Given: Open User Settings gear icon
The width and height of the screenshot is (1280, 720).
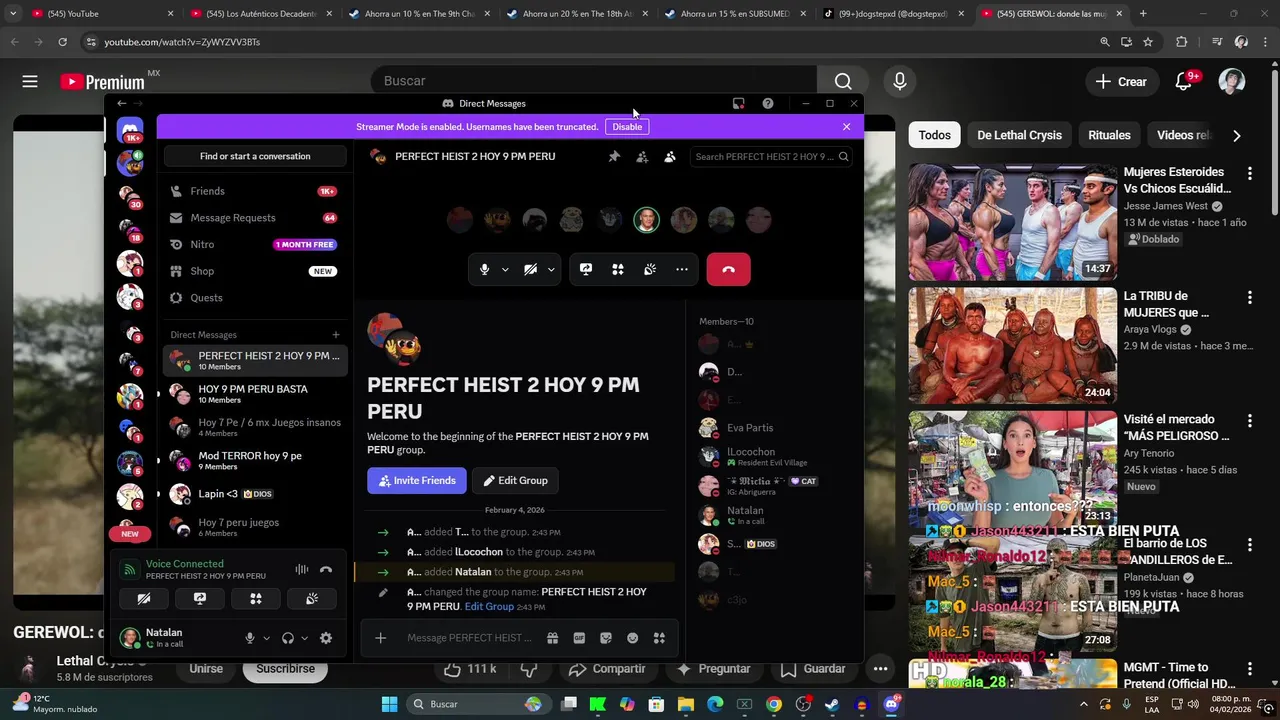Looking at the screenshot, I should click(x=325, y=638).
